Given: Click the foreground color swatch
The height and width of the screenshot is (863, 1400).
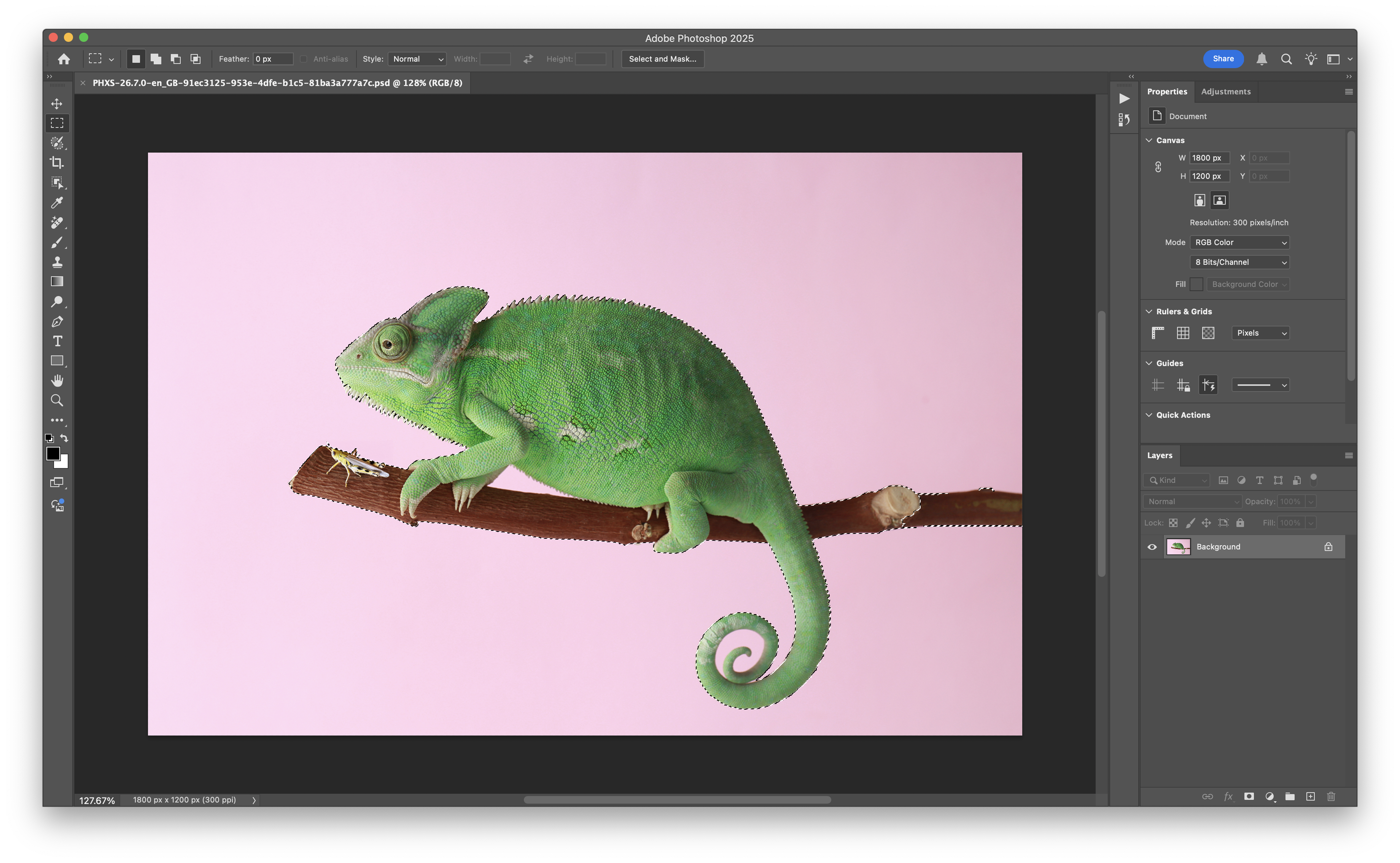Looking at the screenshot, I should [52, 453].
